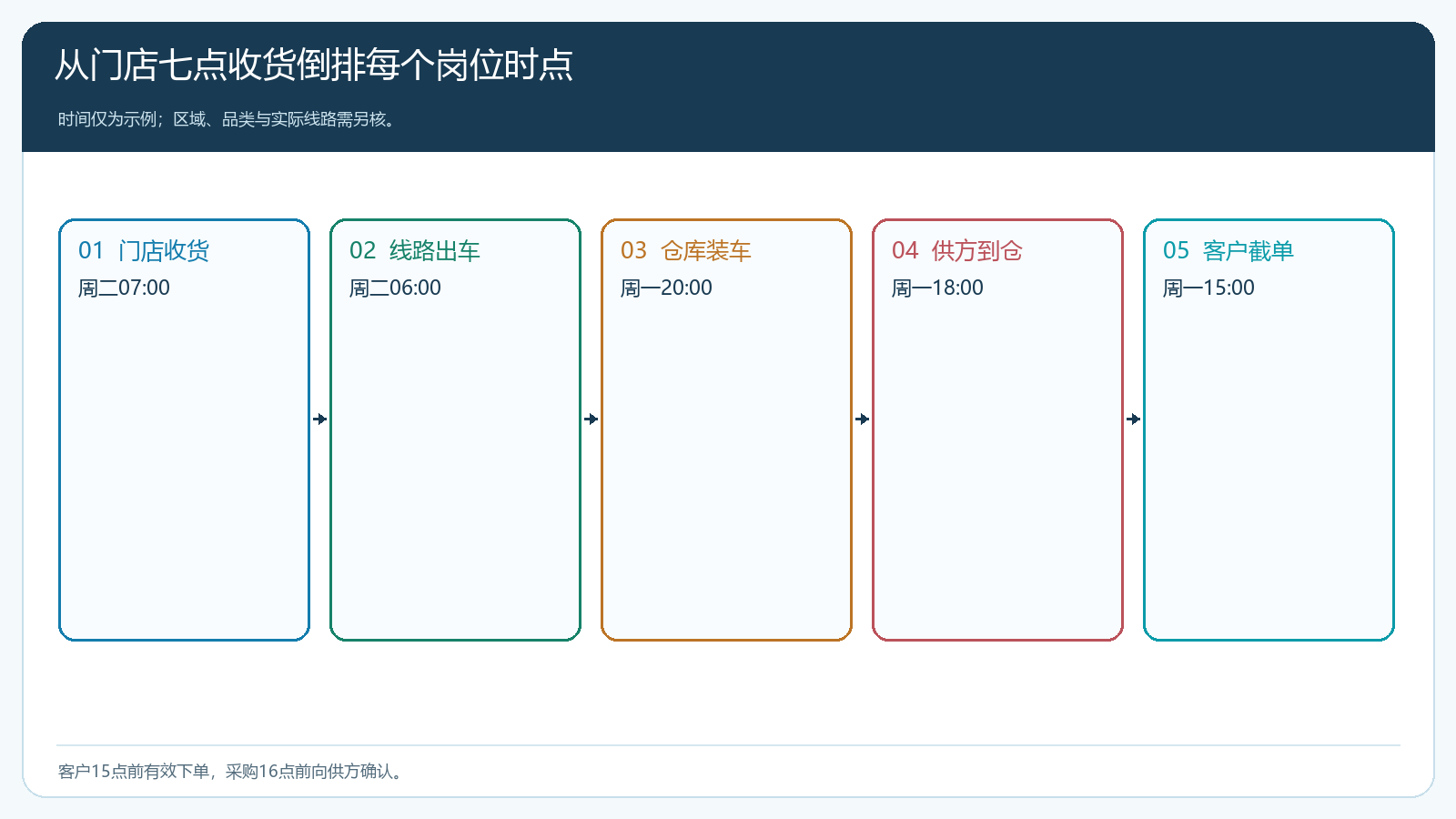Select the time 周二06:00
Image resolution: width=1456 pixels, height=819 pixels.
(395, 288)
